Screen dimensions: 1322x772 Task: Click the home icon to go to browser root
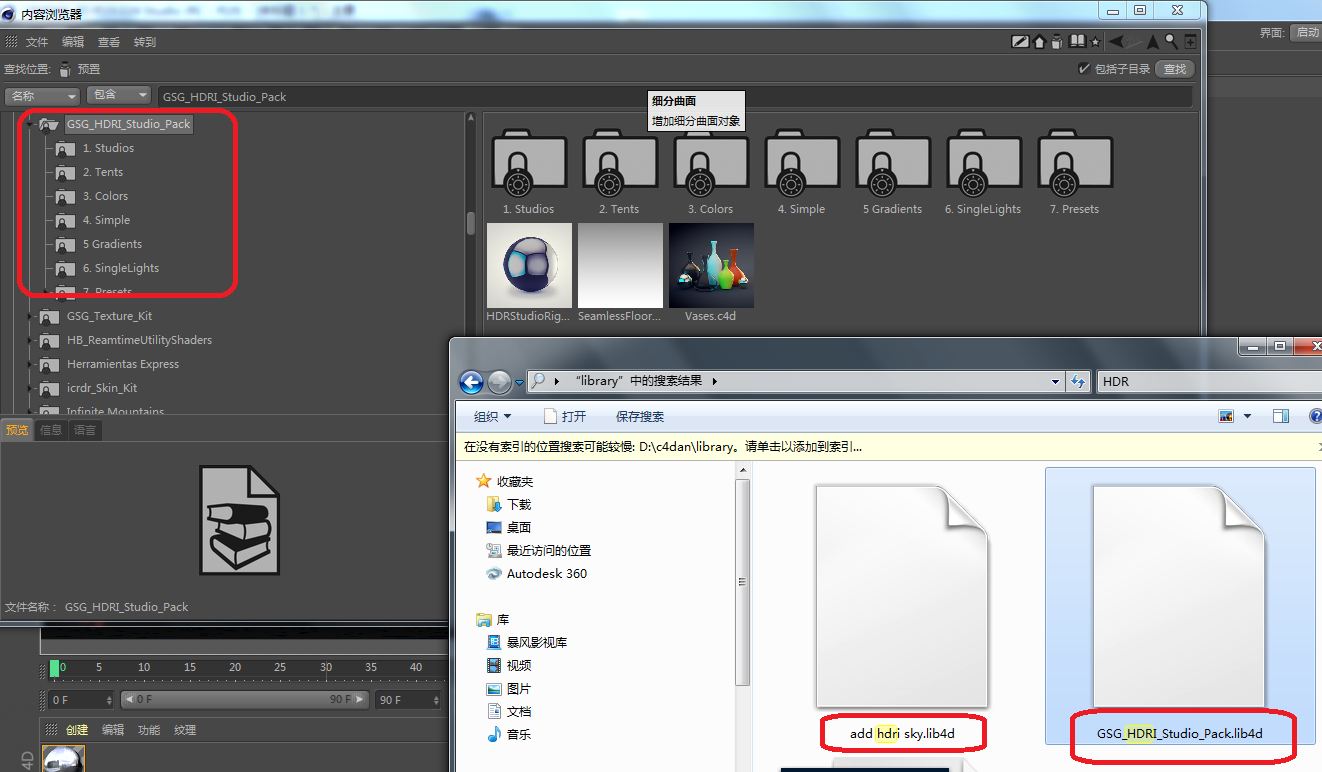point(1039,41)
